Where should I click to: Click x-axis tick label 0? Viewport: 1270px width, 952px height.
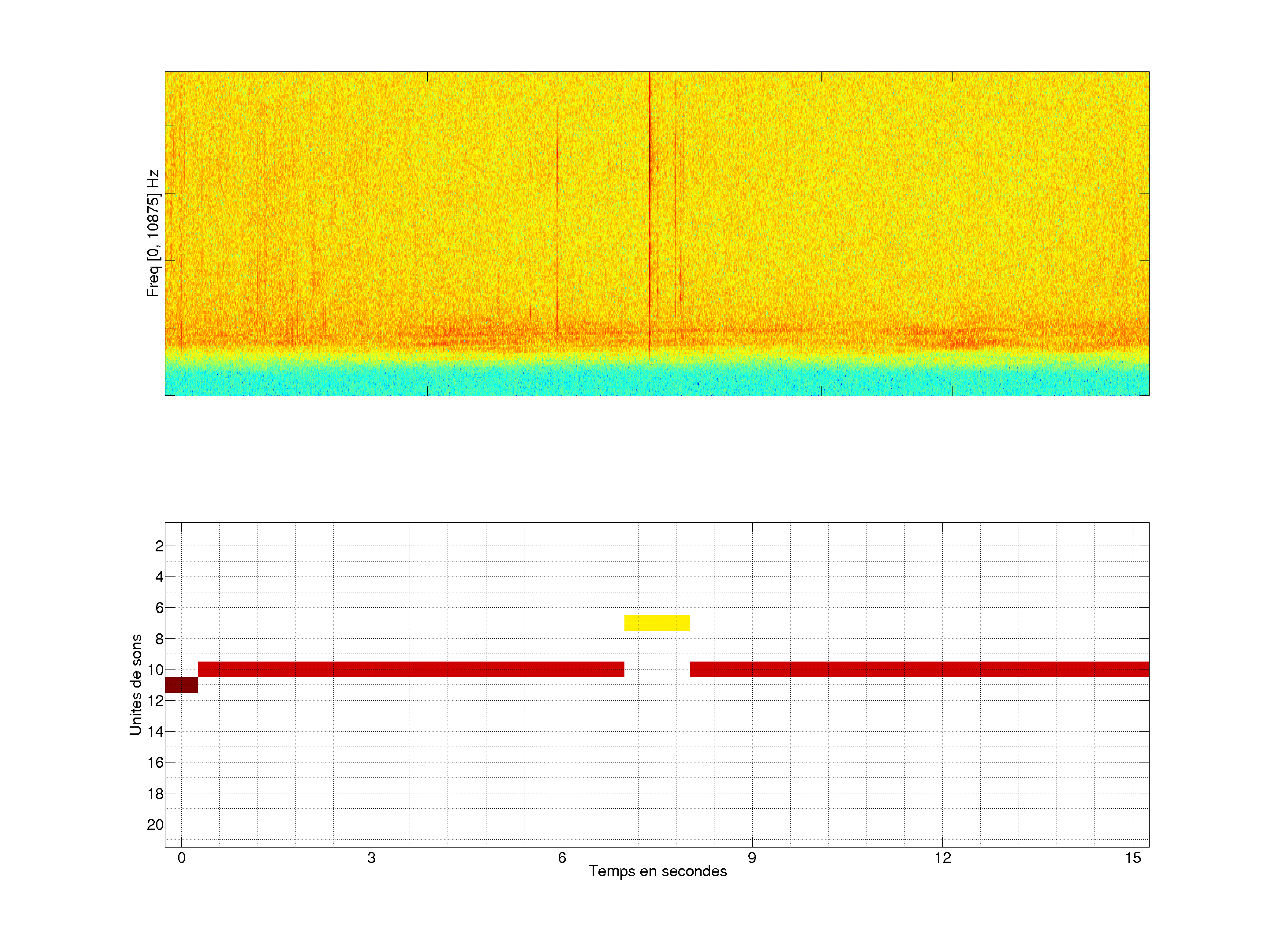click(181, 858)
